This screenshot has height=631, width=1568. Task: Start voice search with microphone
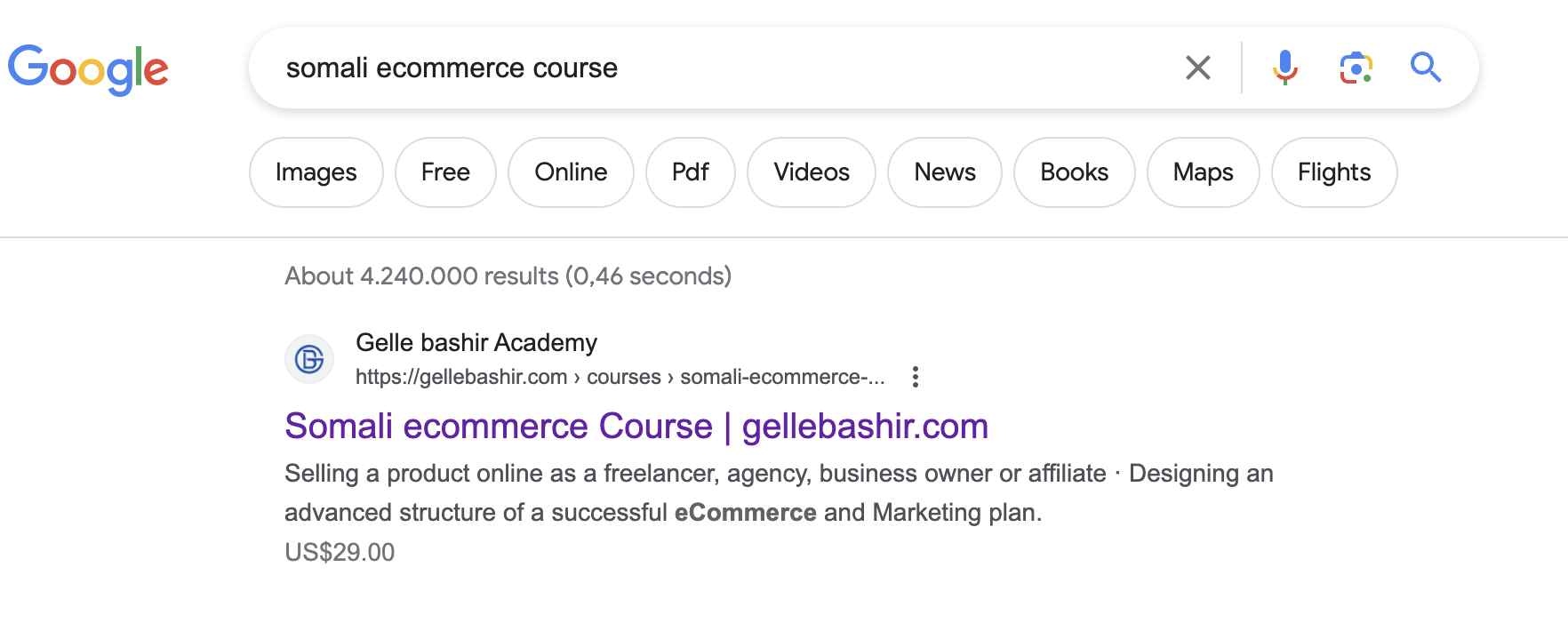tap(1284, 68)
